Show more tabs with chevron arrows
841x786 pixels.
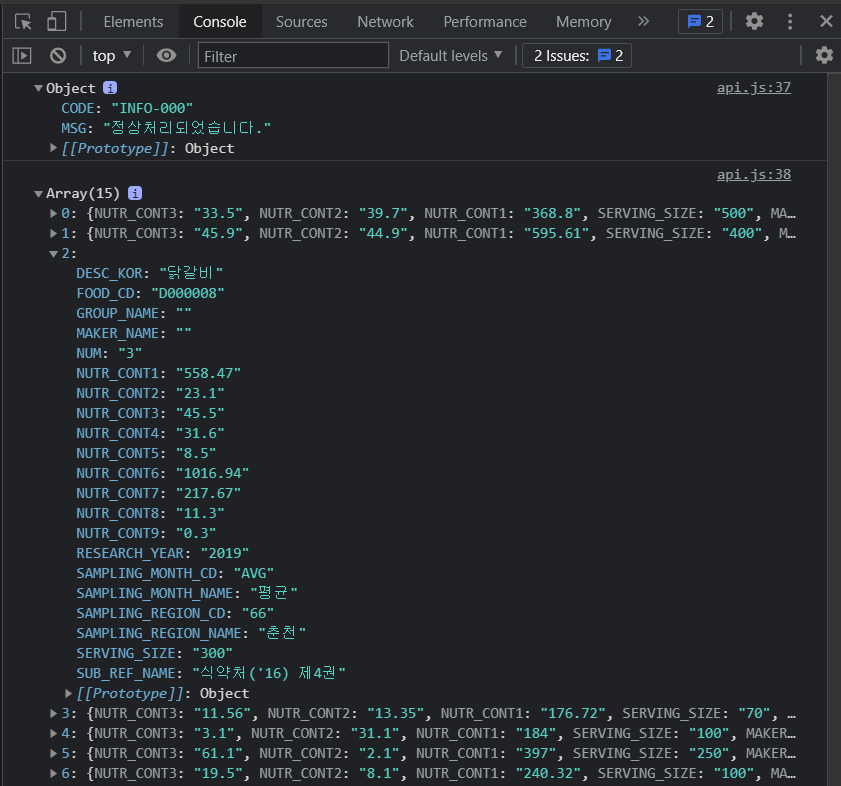[643, 21]
